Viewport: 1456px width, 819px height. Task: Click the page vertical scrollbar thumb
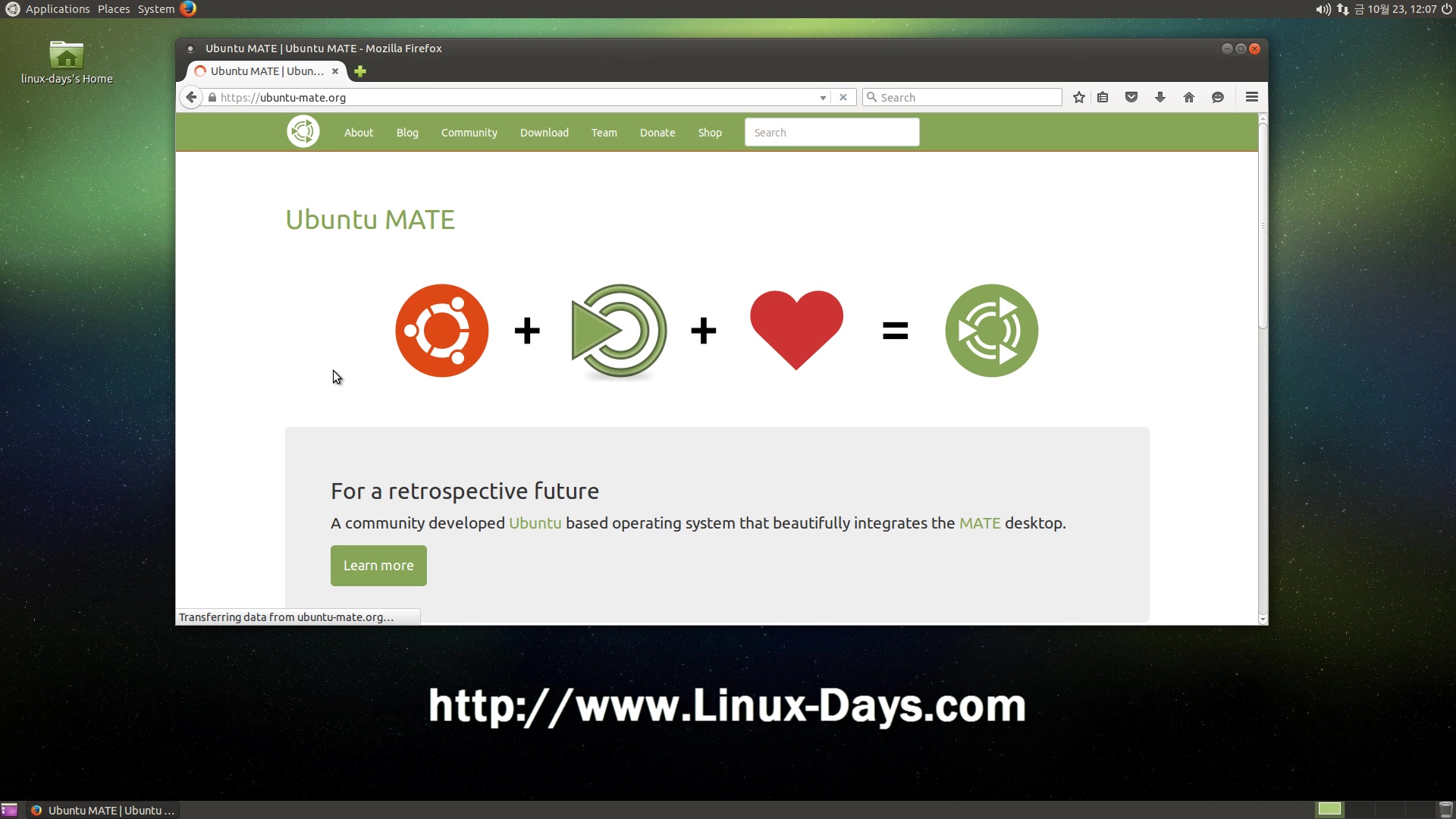1263,226
